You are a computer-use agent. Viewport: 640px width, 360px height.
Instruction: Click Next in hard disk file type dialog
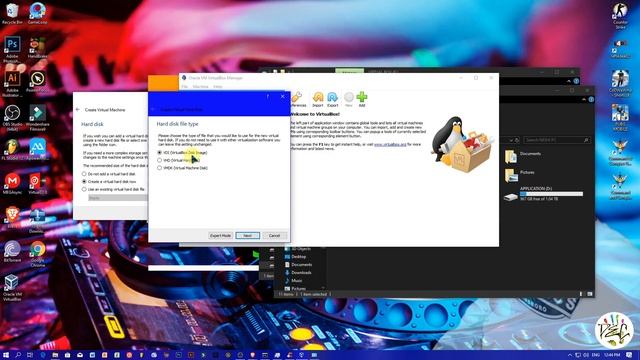point(247,236)
